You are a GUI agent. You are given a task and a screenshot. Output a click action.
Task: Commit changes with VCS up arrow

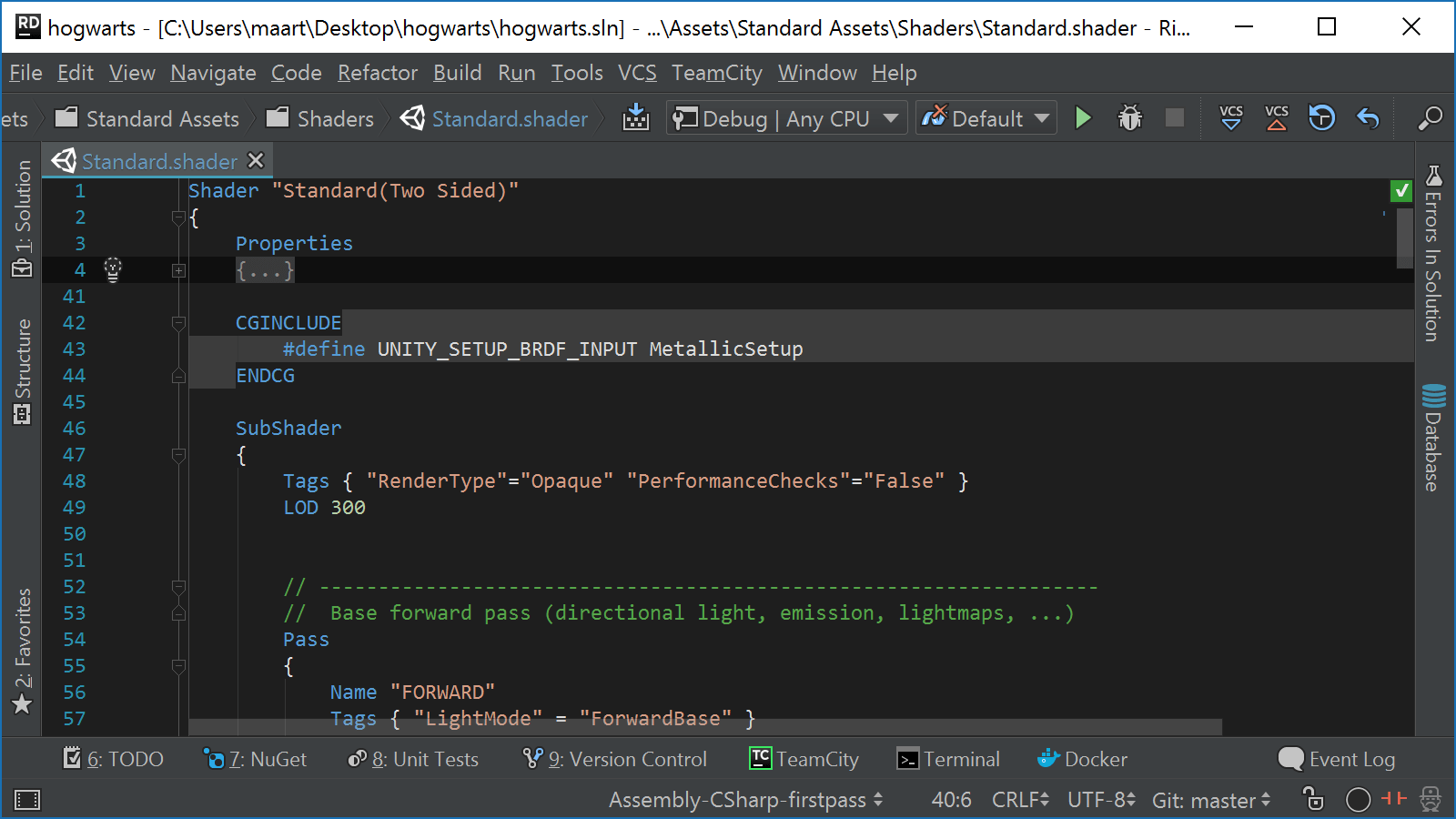(x=1277, y=118)
